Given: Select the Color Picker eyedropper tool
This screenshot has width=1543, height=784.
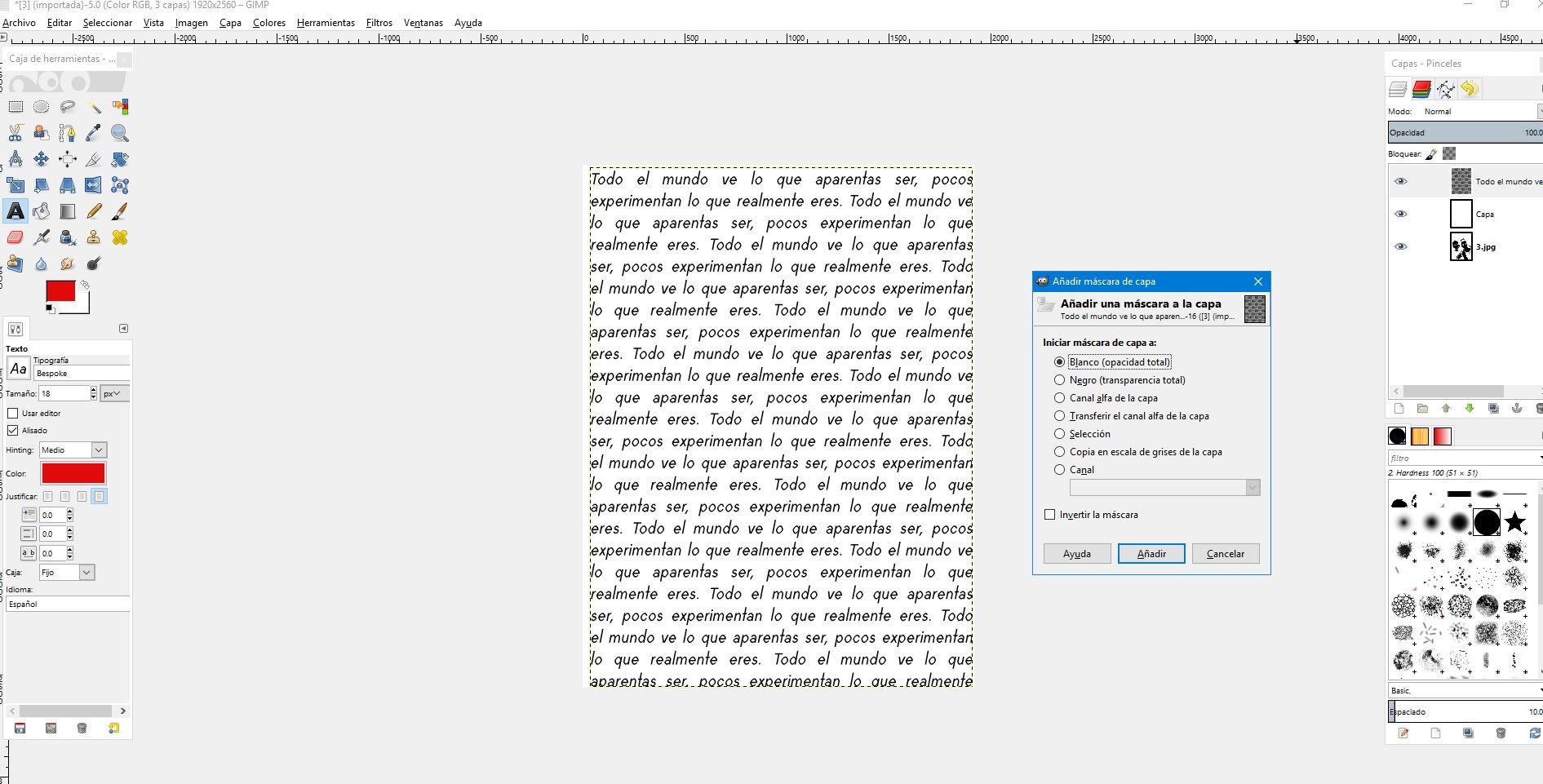Looking at the screenshot, I should (x=94, y=133).
